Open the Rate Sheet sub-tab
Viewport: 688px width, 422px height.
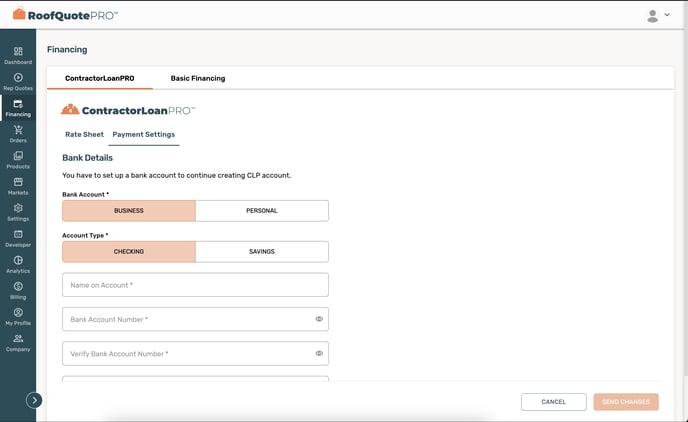click(x=84, y=134)
